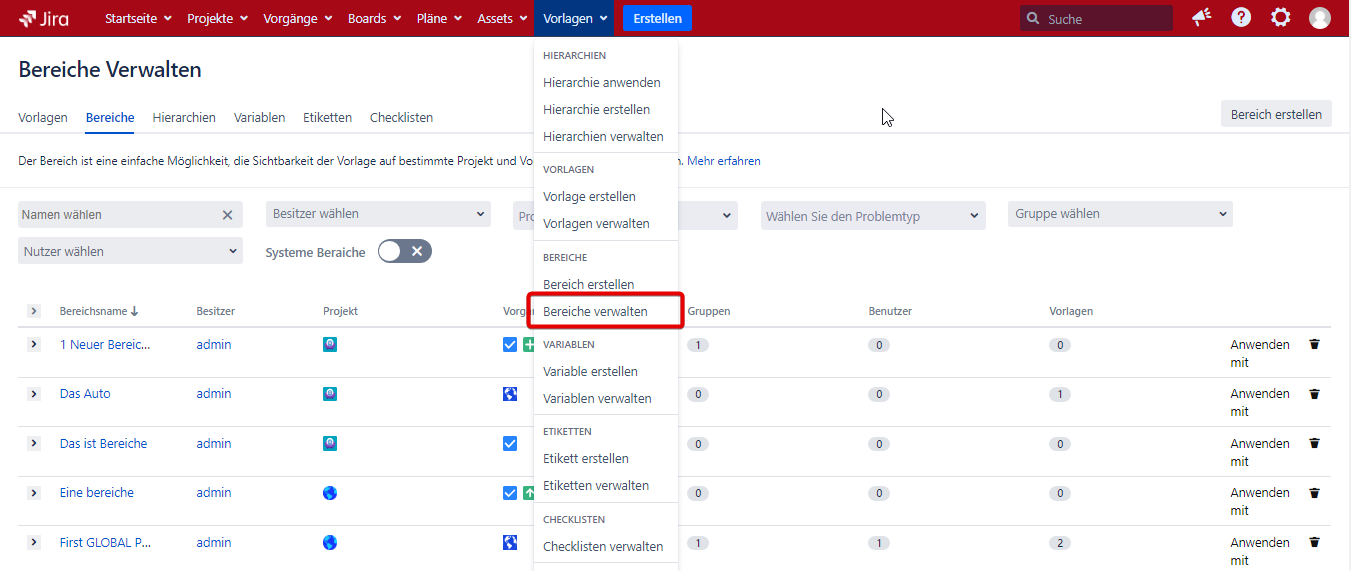
Task: Click trash icon for First GLOBAL row
Action: click(1314, 543)
